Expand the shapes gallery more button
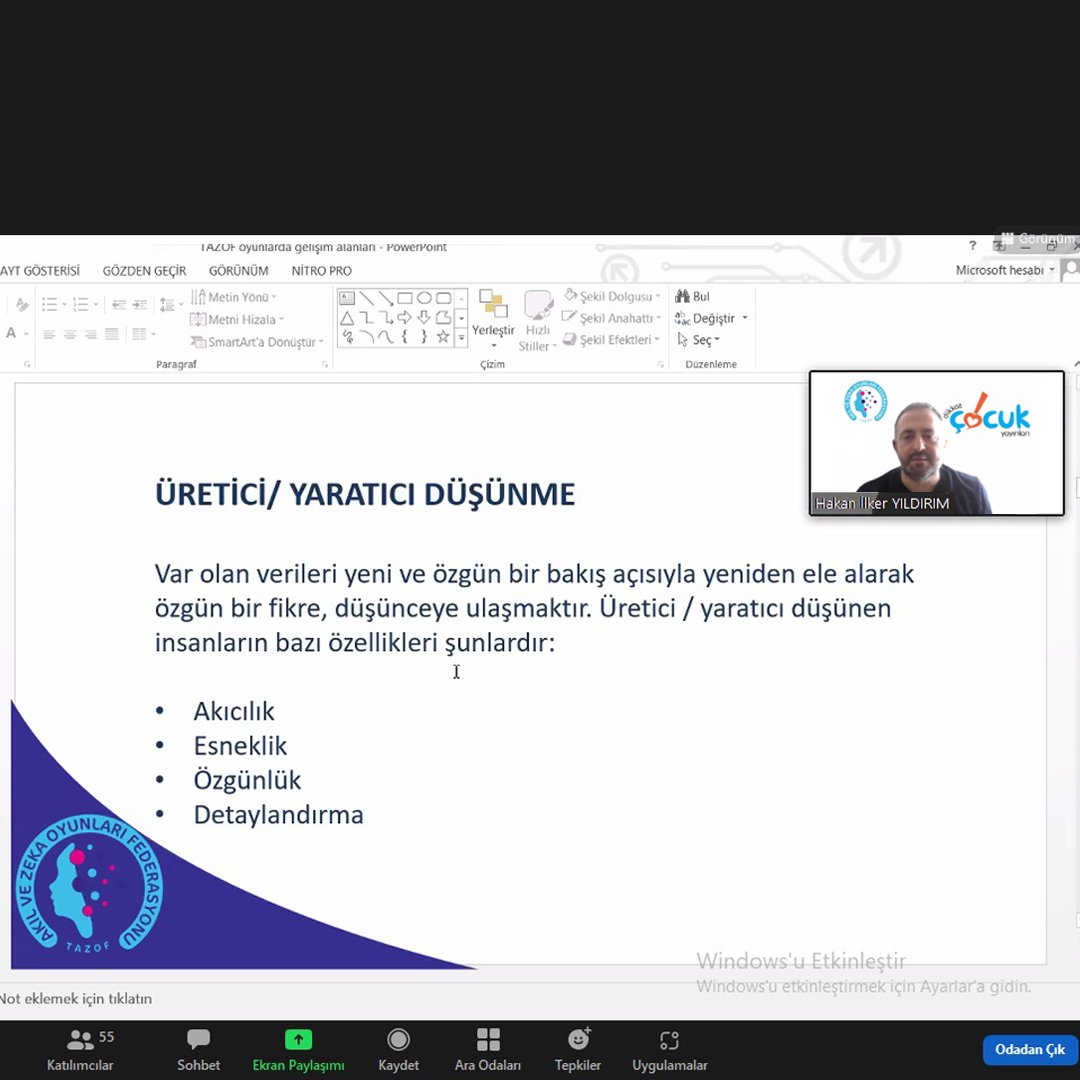The image size is (1080, 1080). pos(461,337)
